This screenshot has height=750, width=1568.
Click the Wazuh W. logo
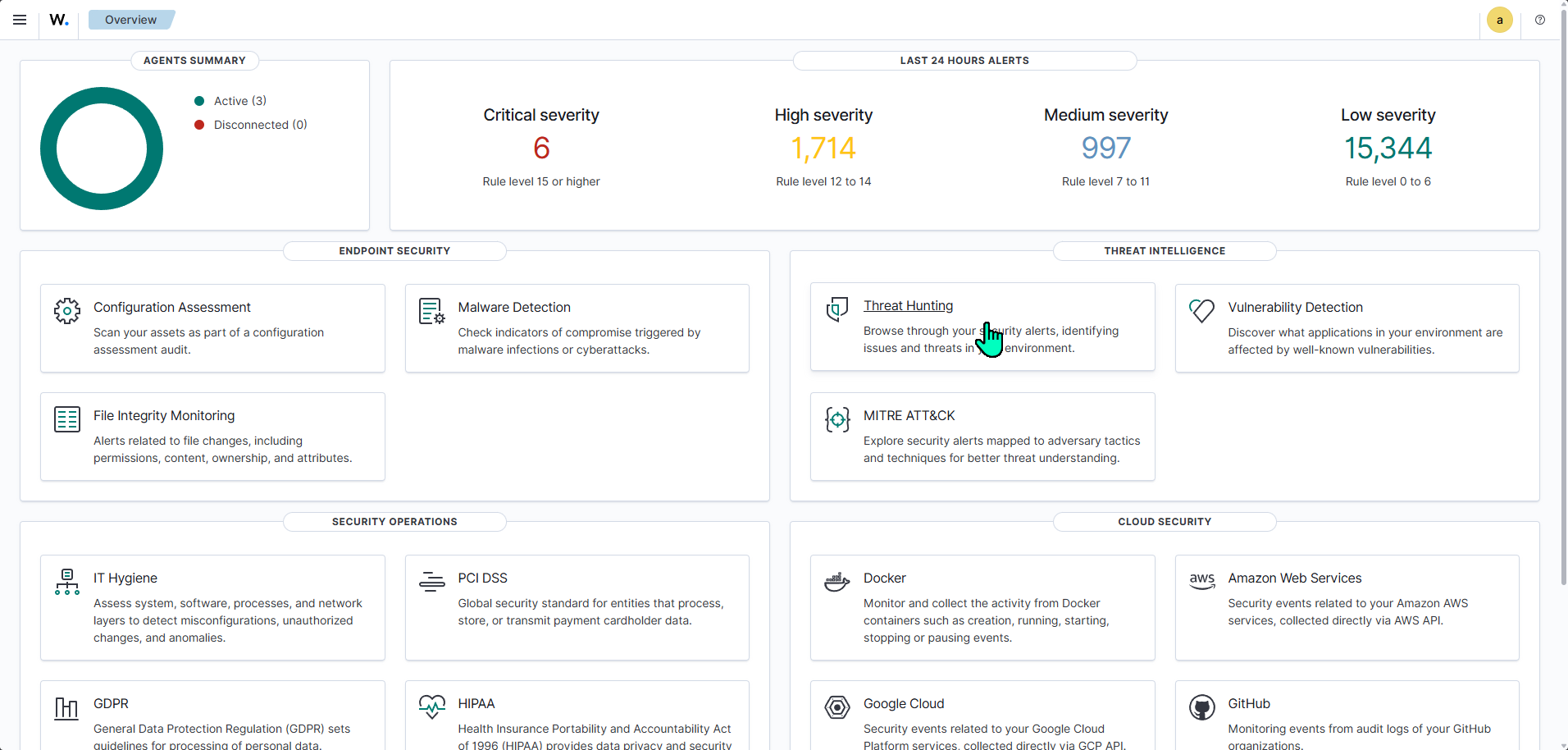(x=59, y=20)
